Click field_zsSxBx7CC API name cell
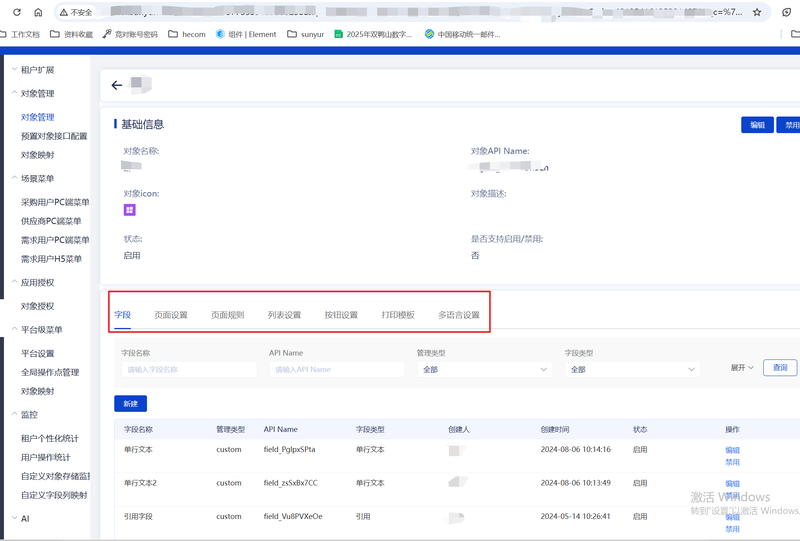Viewport: 800px width, 541px height. tap(290, 483)
